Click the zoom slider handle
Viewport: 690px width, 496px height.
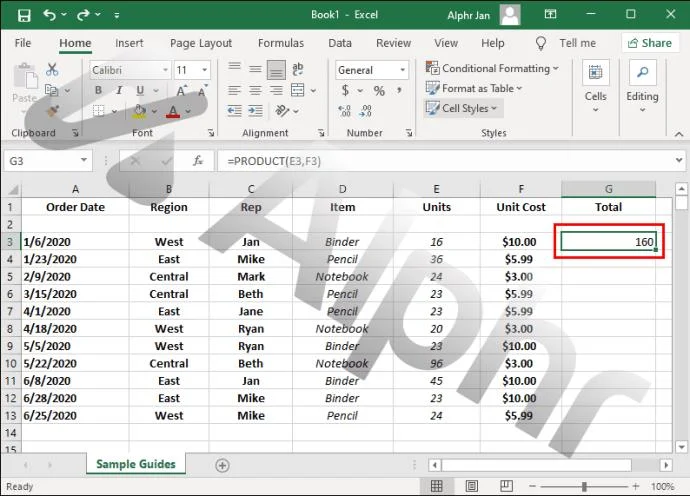[x=584, y=486]
